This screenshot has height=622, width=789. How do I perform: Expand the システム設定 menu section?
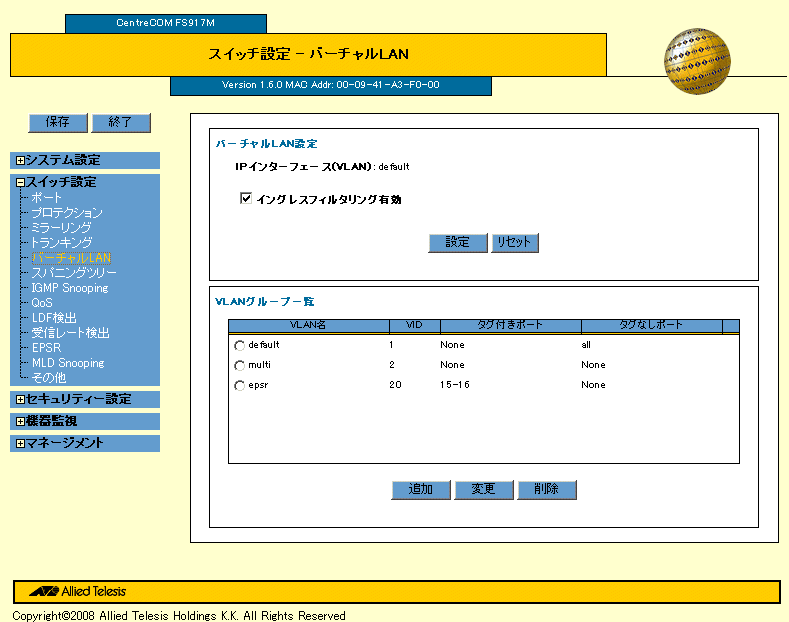pyautogui.click(x=20, y=161)
